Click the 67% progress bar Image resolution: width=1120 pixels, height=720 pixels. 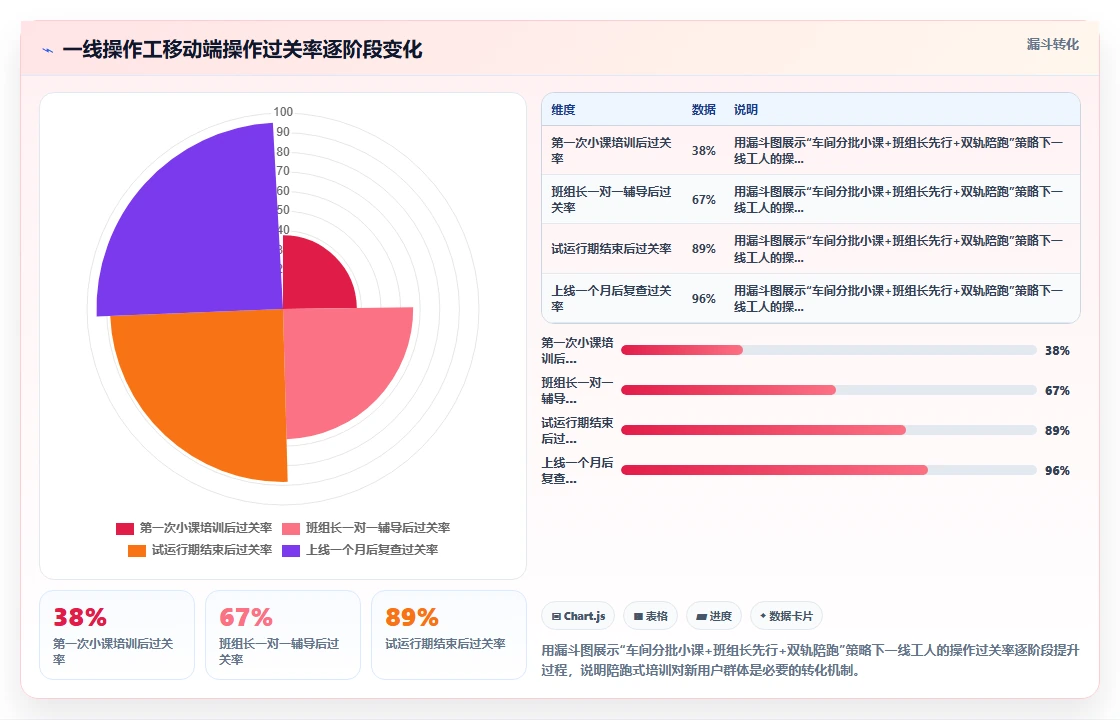pyautogui.click(x=829, y=390)
